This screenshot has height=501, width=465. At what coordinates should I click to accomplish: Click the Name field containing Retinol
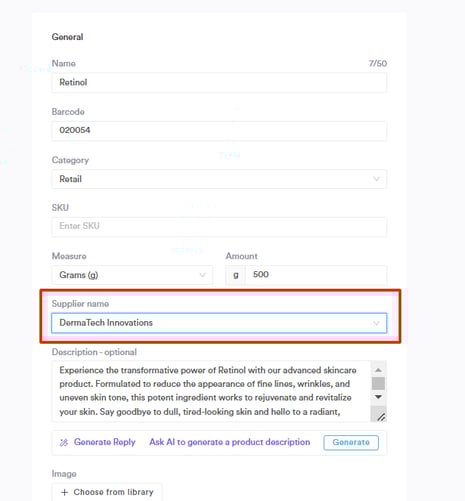[x=219, y=82]
